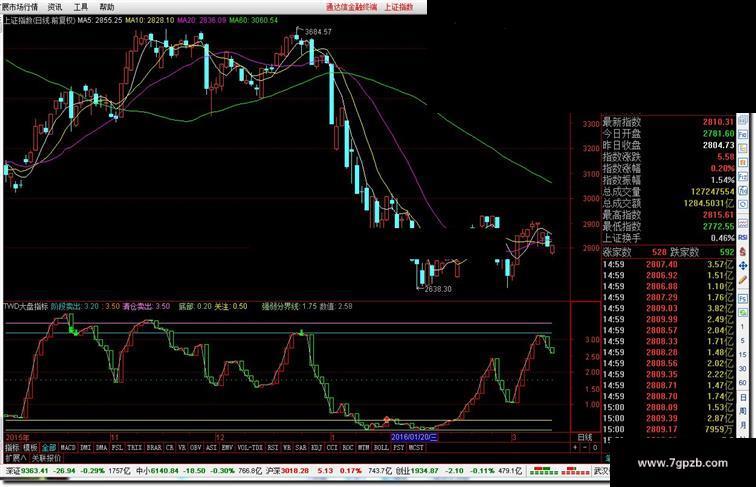Select the pencil drawing tool icon
This screenshot has height=487, width=756.
(x=743, y=280)
